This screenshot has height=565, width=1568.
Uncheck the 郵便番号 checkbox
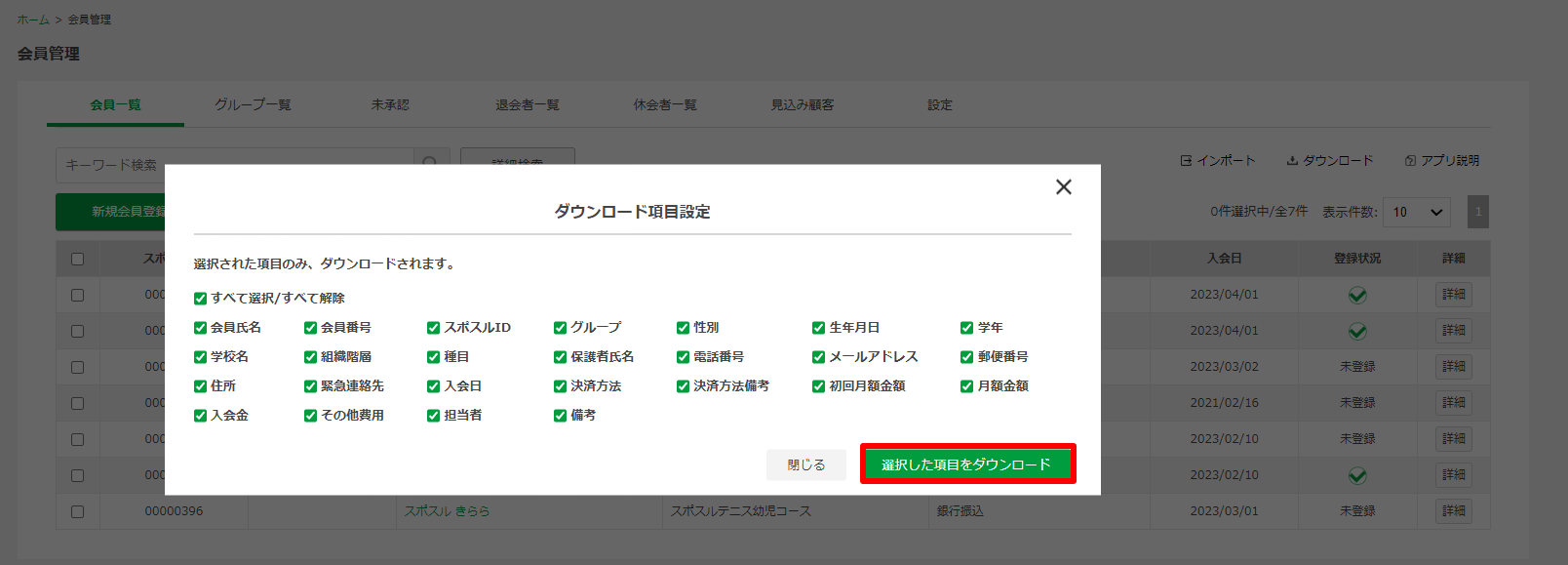click(x=966, y=357)
